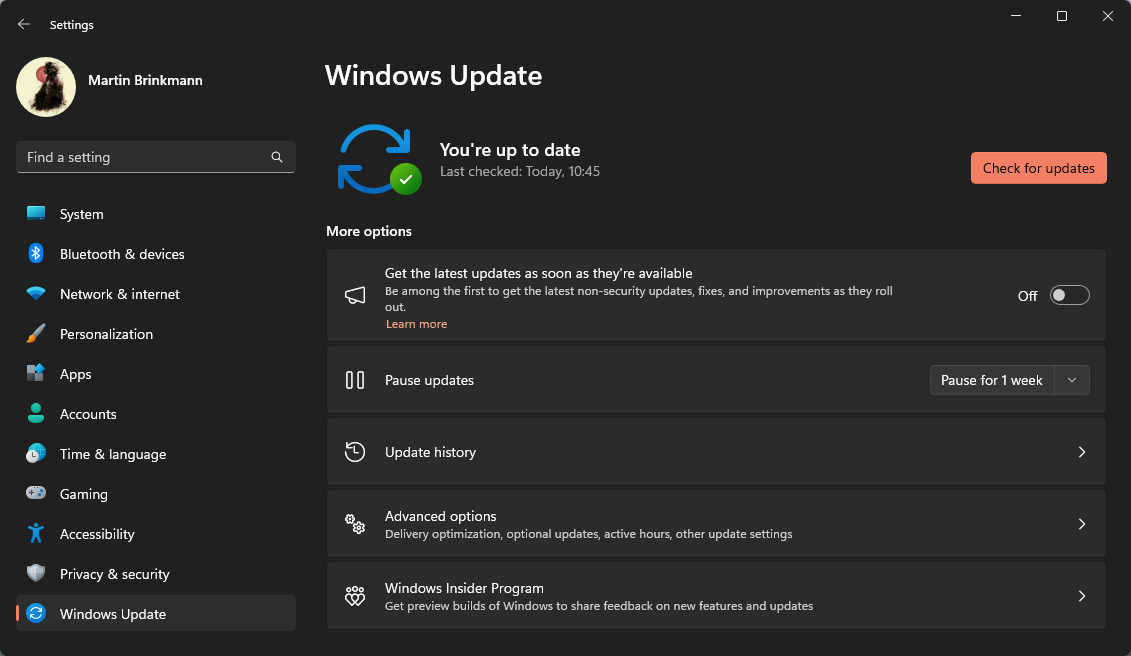The width and height of the screenshot is (1131, 656).
Task: Expand Advanced options chevron
Action: [x=1082, y=524]
